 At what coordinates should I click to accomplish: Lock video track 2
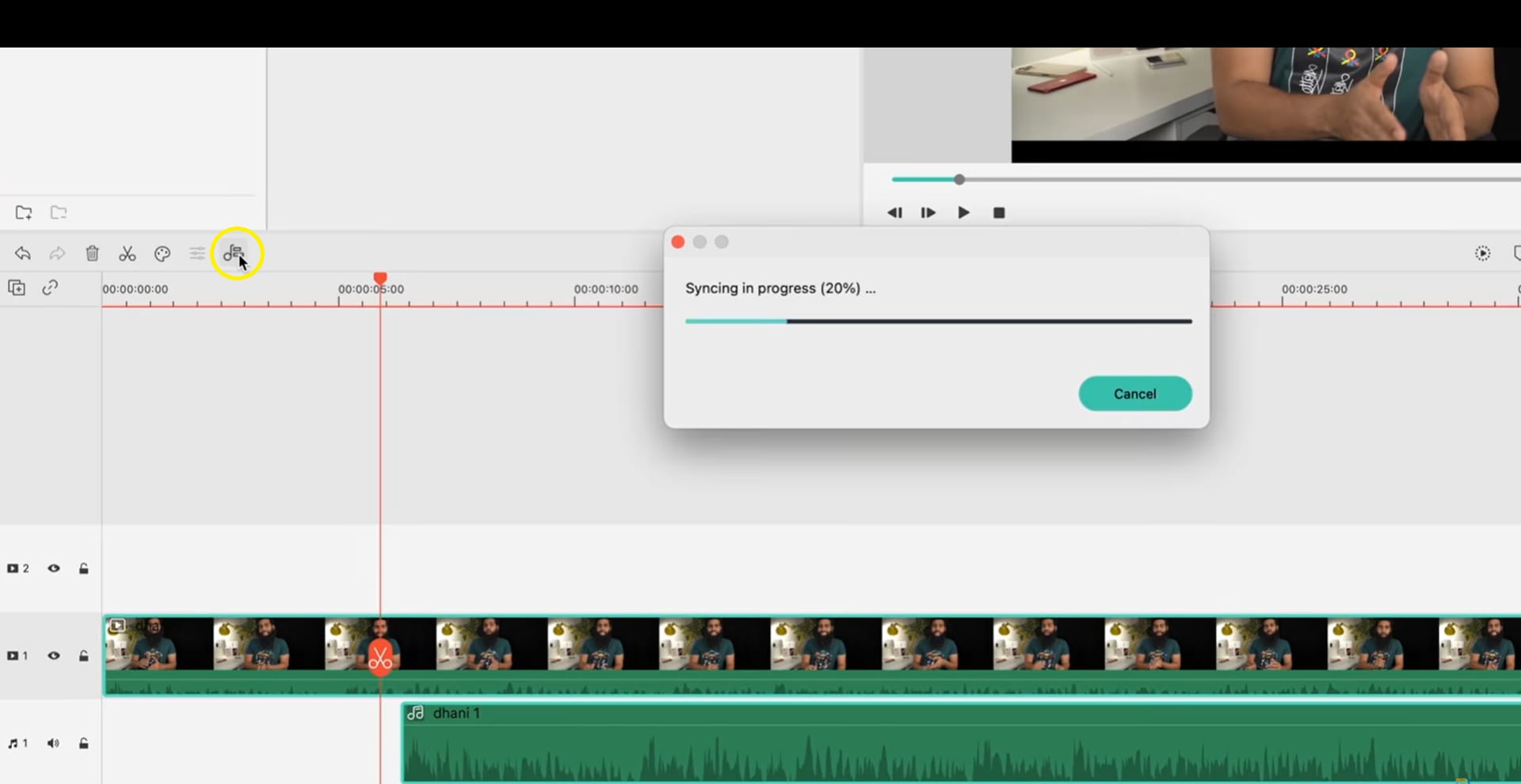84,569
